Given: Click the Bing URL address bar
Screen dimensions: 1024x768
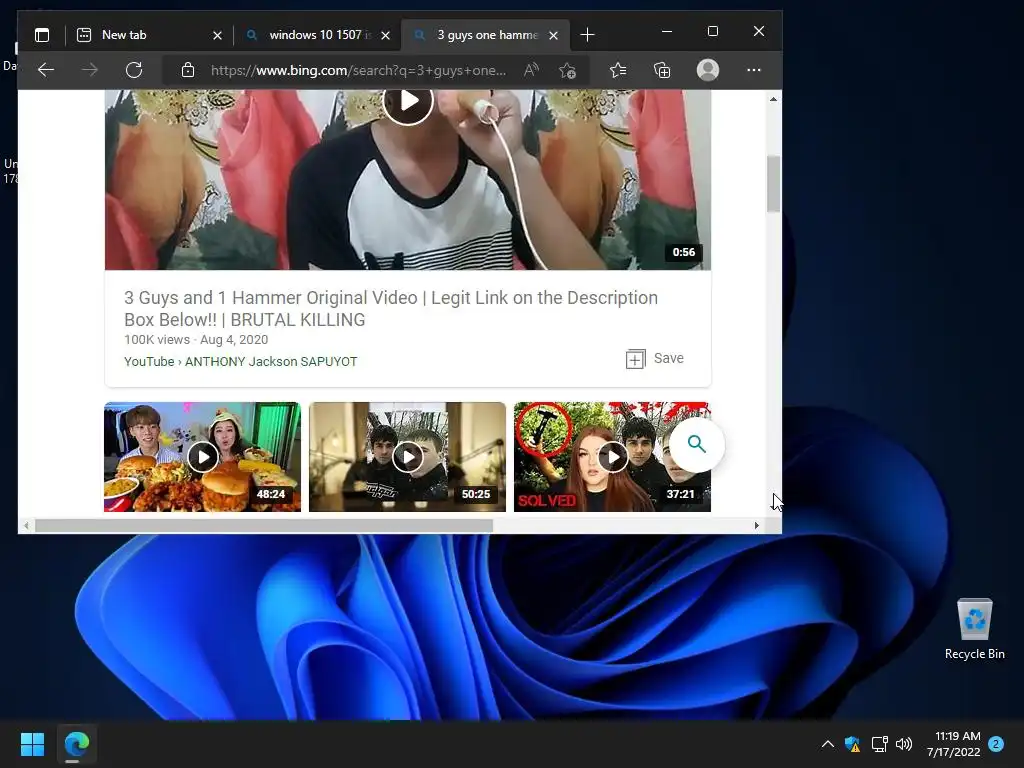Looking at the screenshot, I should point(358,70).
